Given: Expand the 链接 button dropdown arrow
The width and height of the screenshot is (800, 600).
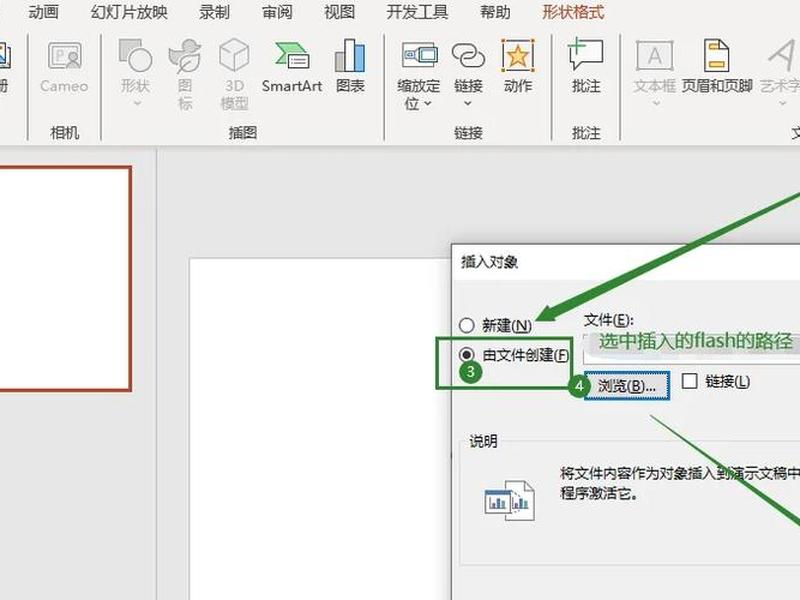Looking at the screenshot, I should (468, 104).
